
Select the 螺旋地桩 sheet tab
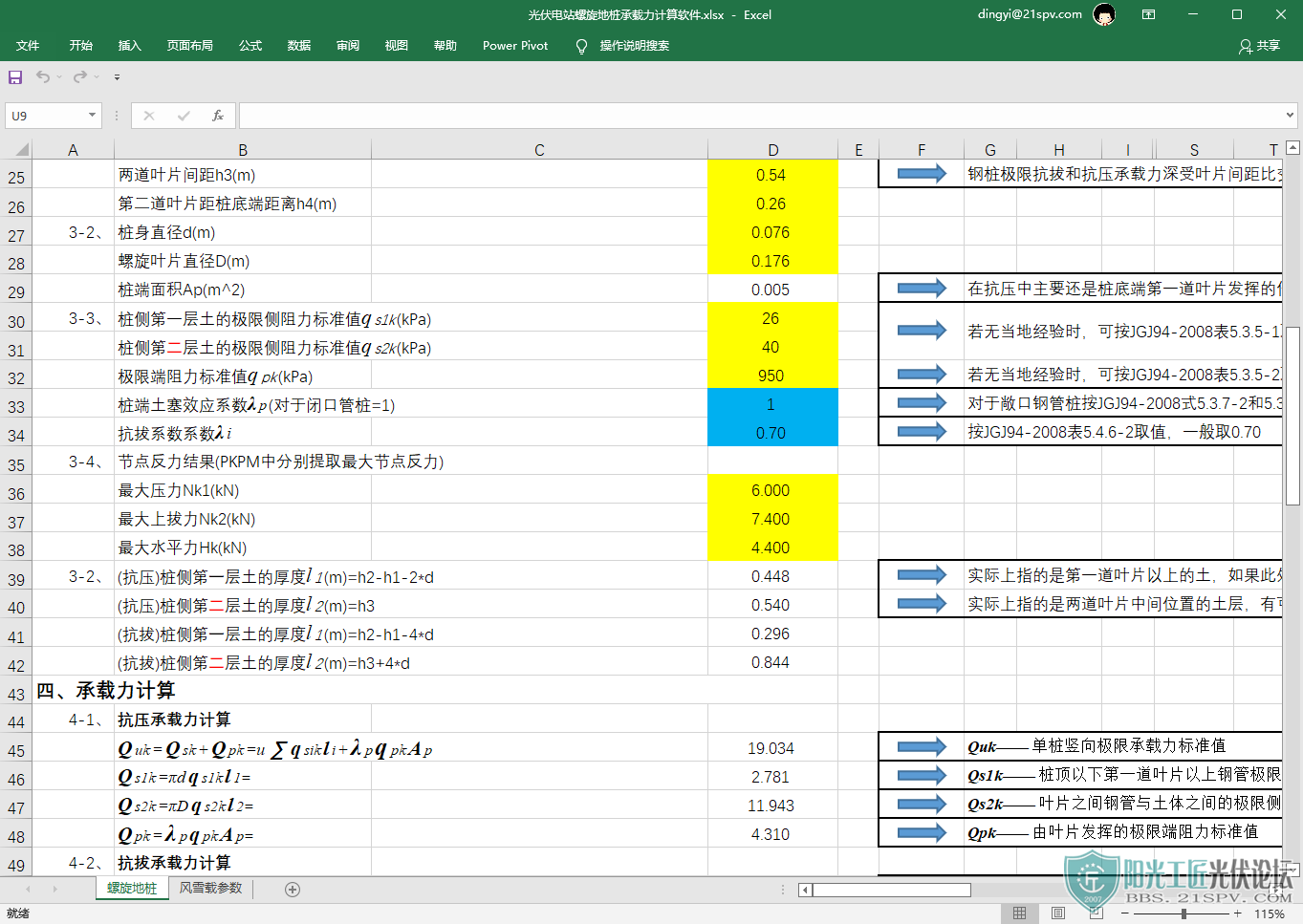point(132,889)
